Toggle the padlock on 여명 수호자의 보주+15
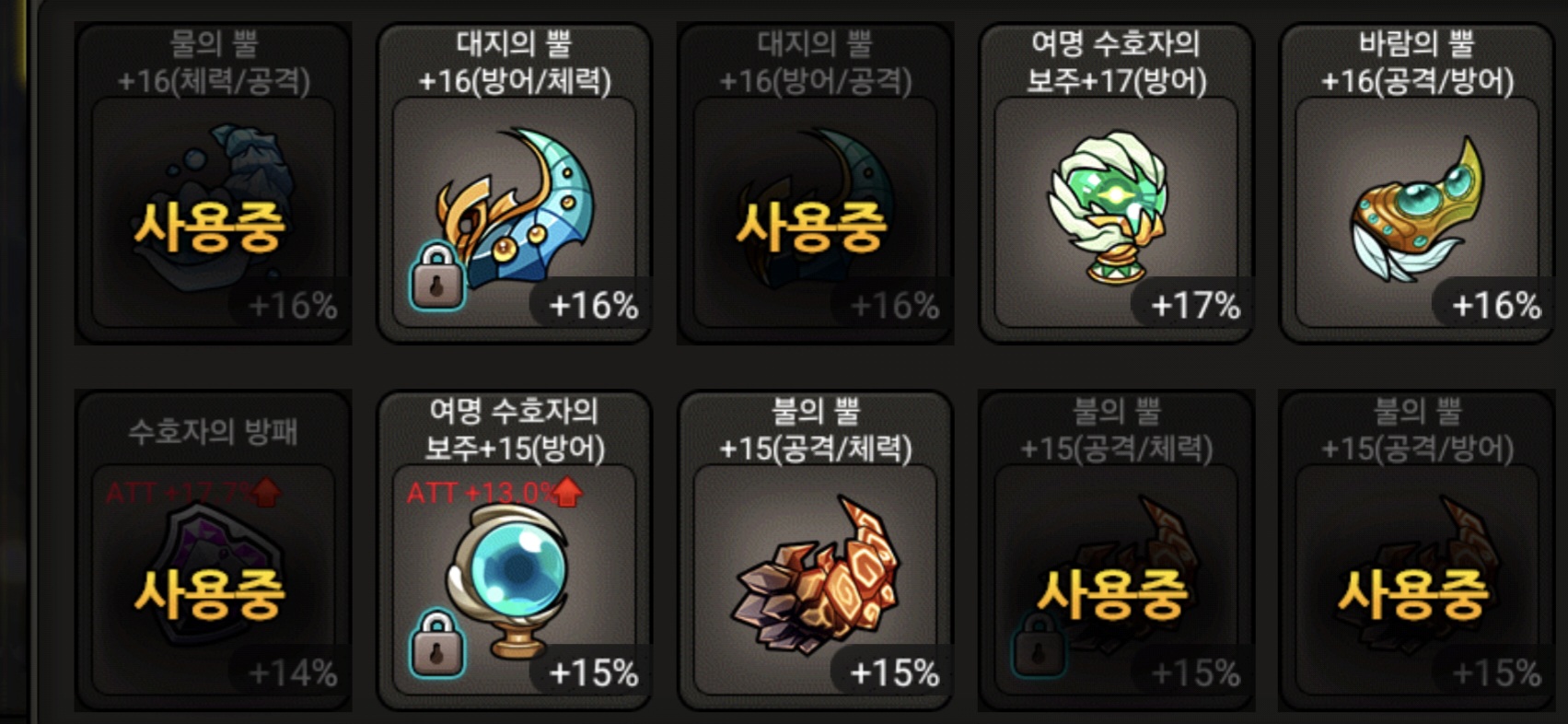This screenshot has width=1568, height=724. pos(436,642)
